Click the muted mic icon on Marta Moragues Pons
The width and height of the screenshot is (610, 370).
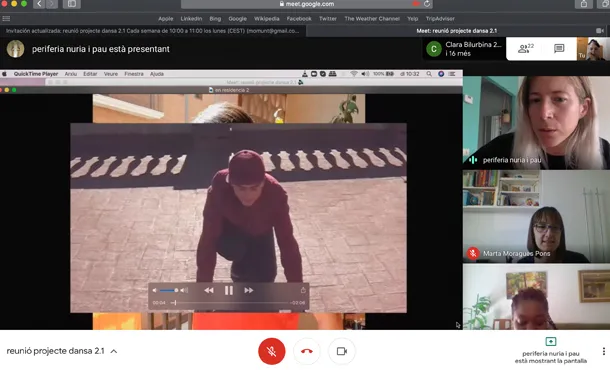[473, 253]
